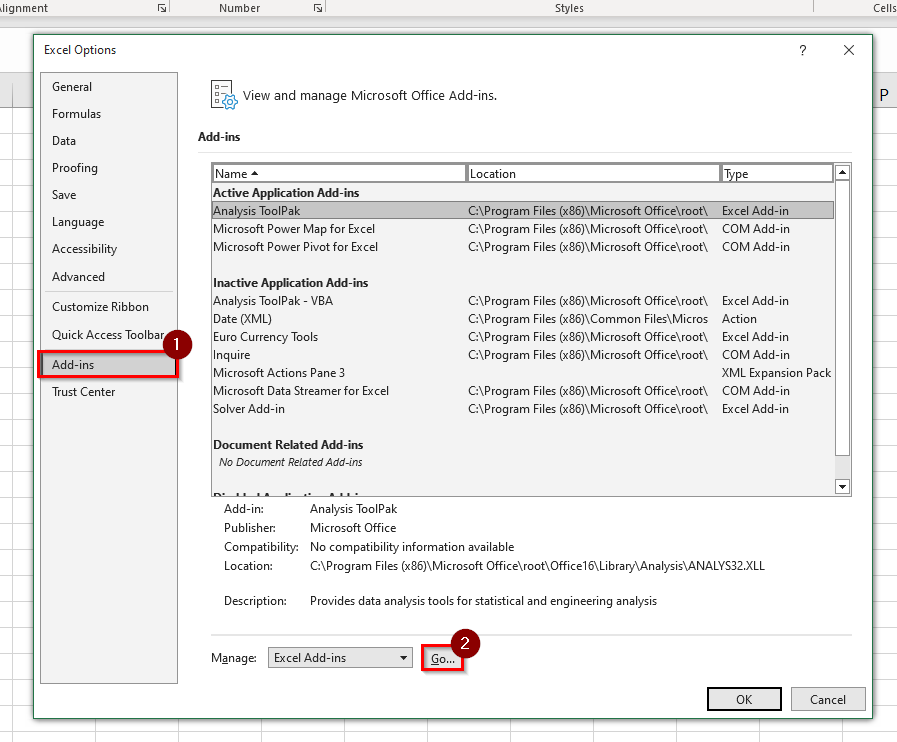Choose Euro Currency Tools entry
897x742 pixels.
coord(265,337)
